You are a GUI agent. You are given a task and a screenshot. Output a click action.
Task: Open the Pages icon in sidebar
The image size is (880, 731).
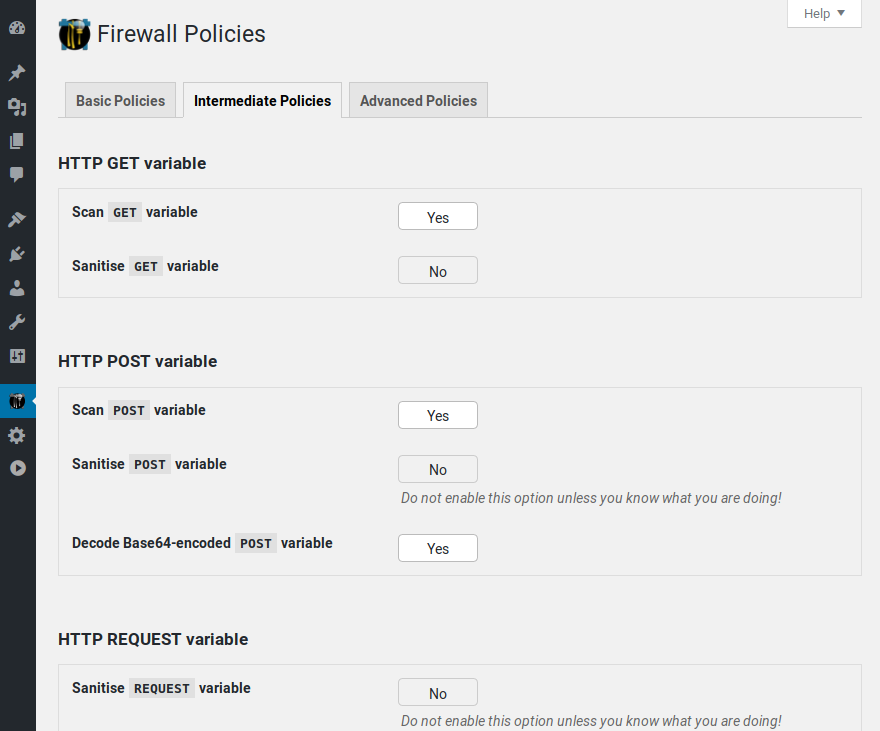[x=17, y=141]
